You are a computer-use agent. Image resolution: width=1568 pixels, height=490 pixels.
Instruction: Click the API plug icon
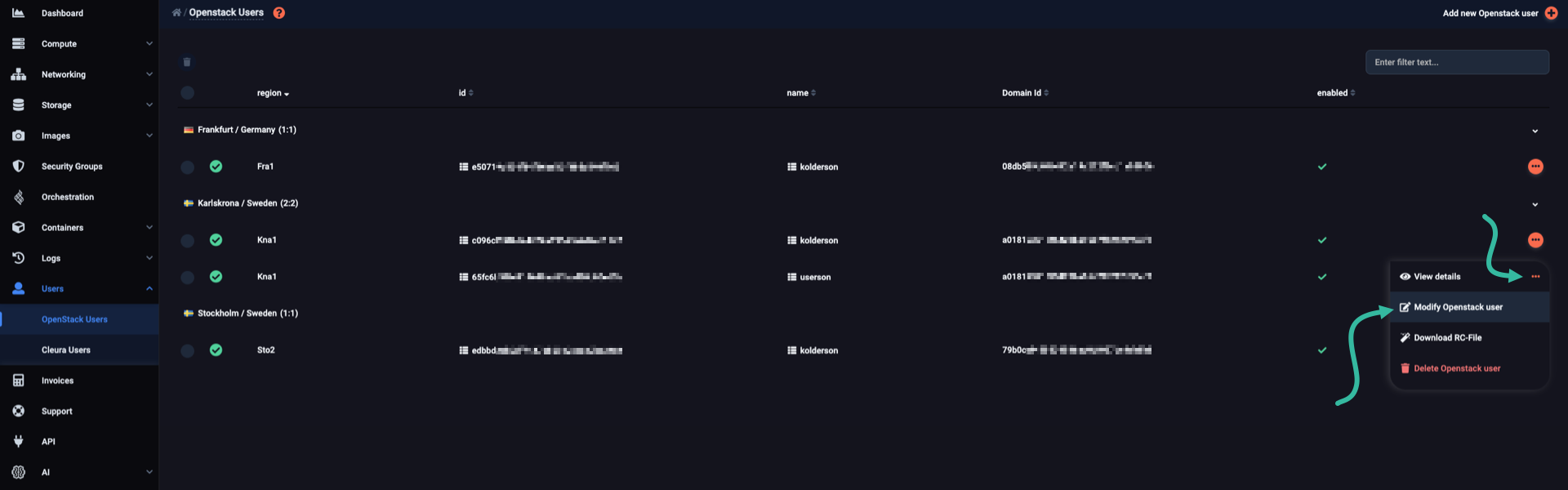click(x=18, y=442)
